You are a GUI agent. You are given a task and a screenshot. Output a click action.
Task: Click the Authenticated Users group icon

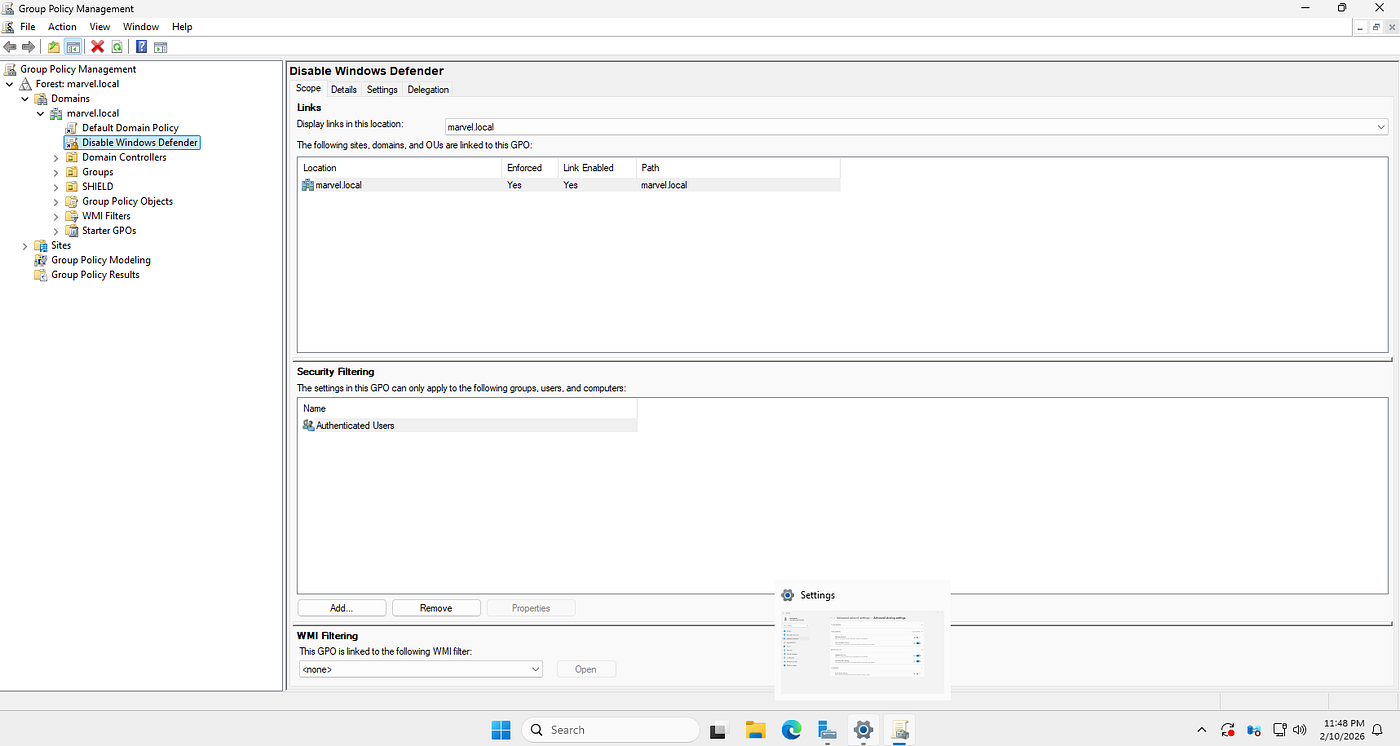tap(308, 425)
